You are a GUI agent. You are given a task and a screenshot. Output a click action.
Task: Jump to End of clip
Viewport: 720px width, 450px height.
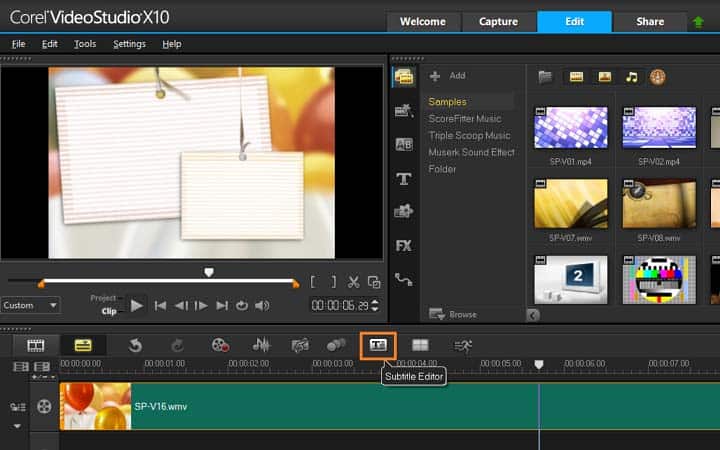222,305
